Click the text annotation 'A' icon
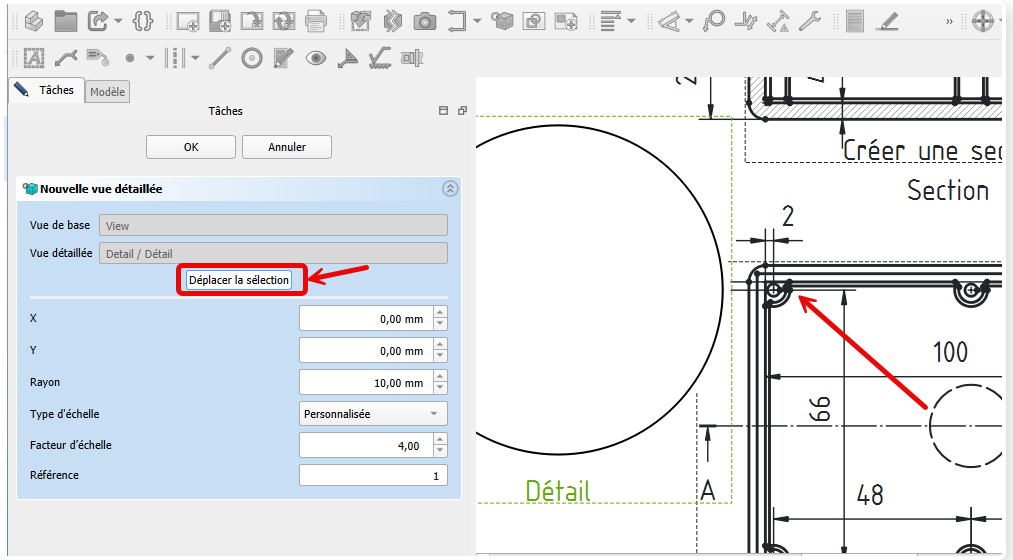Viewport: 1013px width, 560px height. (x=33, y=58)
